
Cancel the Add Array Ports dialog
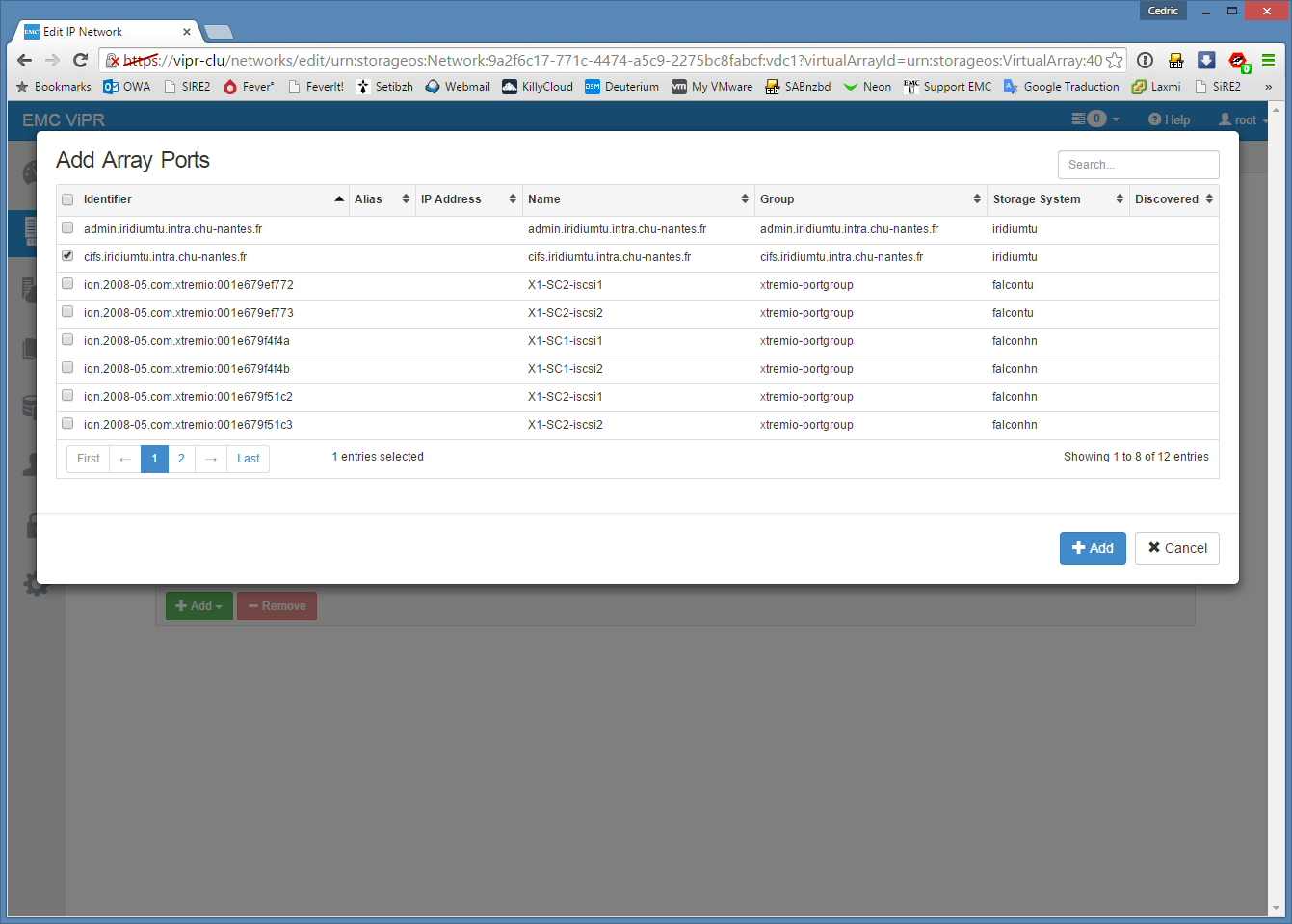click(x=1176, y=548)
